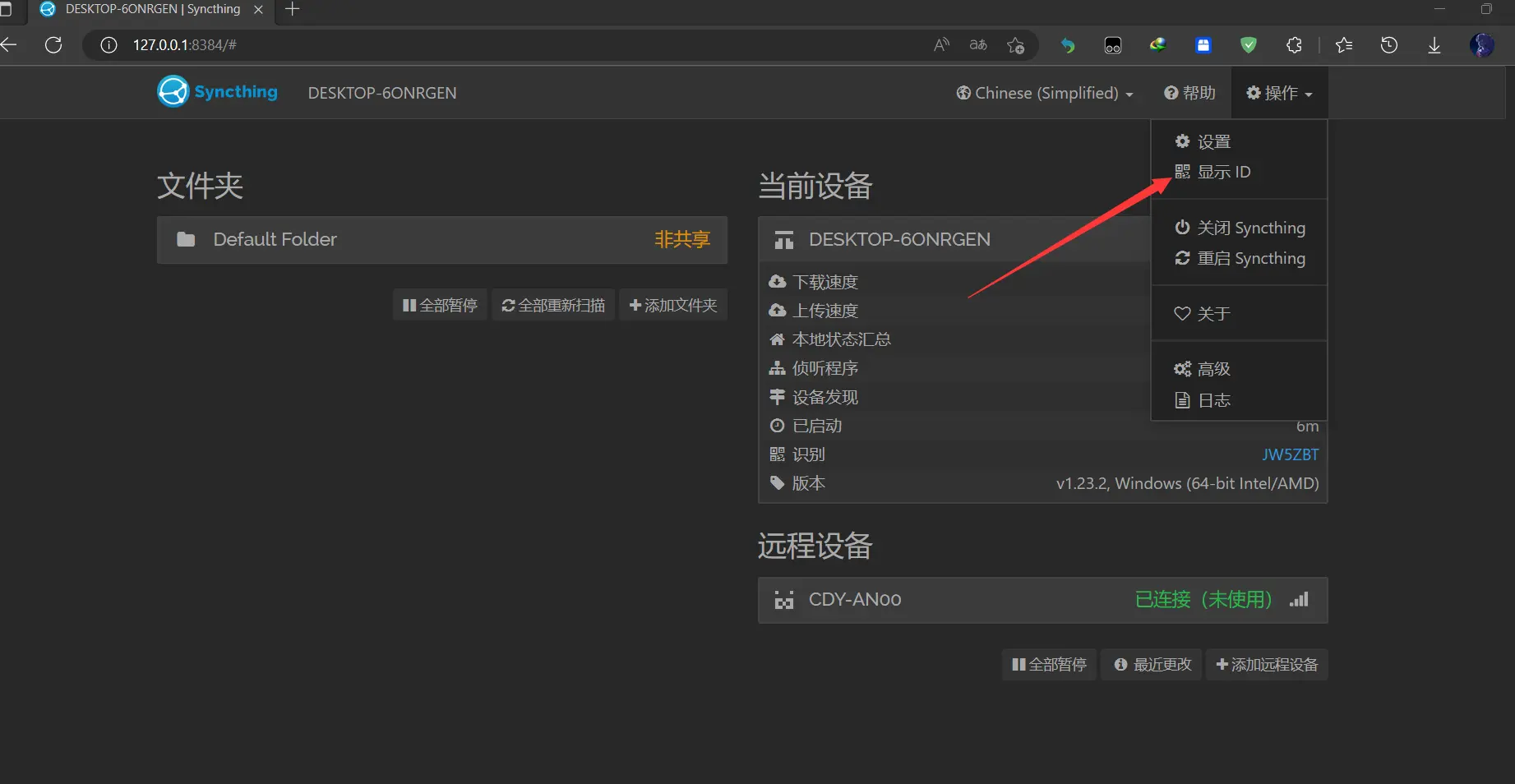
Task: Click the 非共享 unshared status label
Action: tap(682, 239)
